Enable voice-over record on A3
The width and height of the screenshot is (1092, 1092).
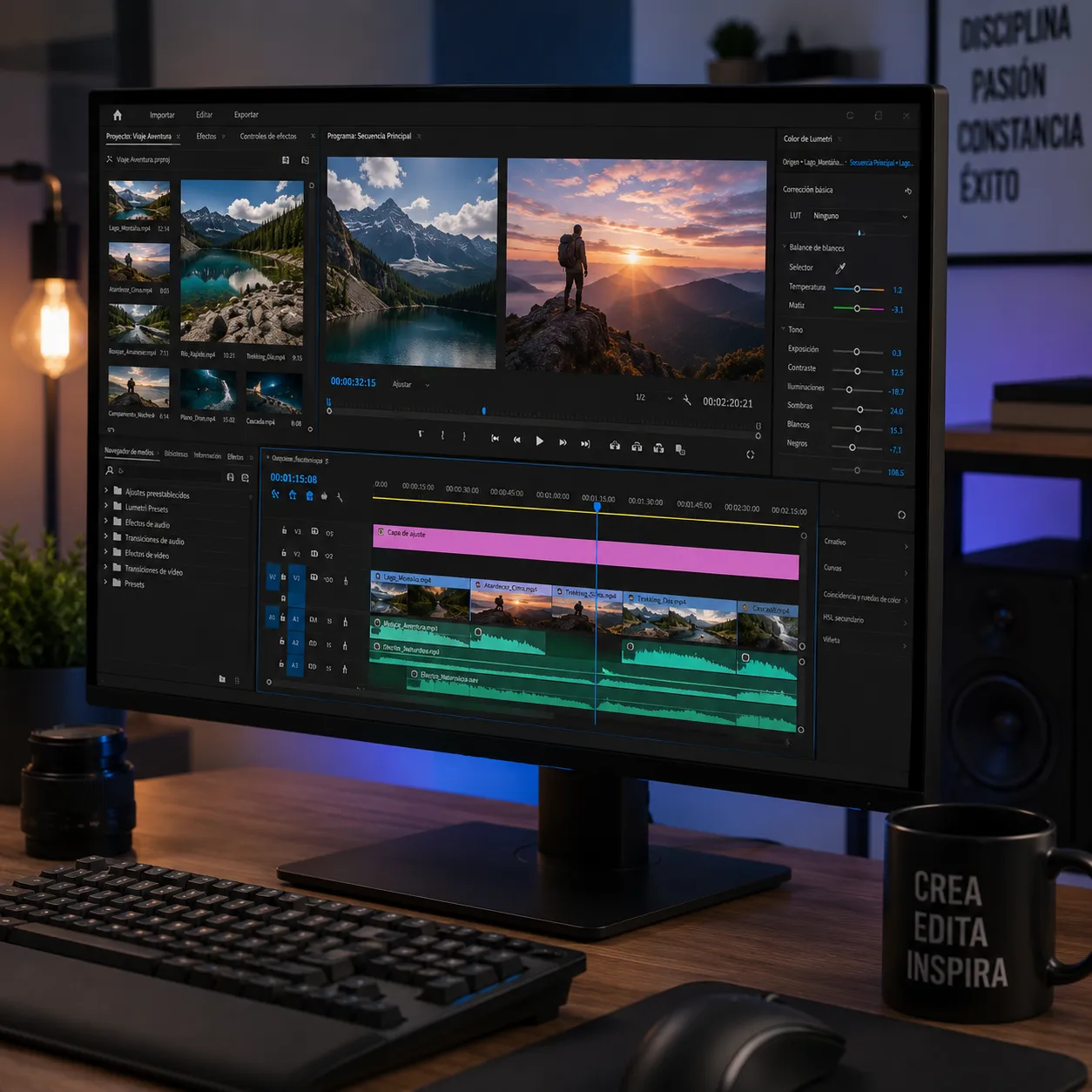point(345,669)
